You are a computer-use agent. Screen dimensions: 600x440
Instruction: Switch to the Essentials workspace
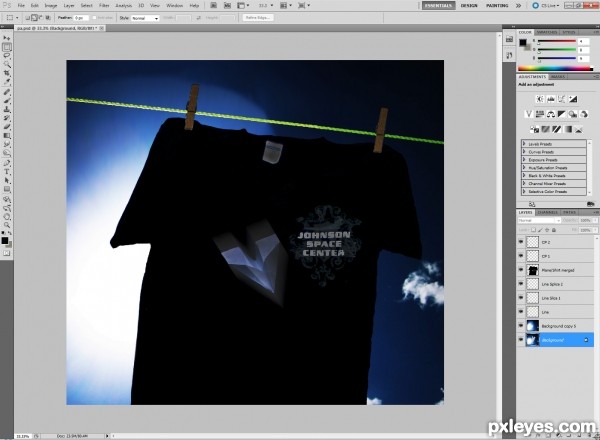coord(439,6)
